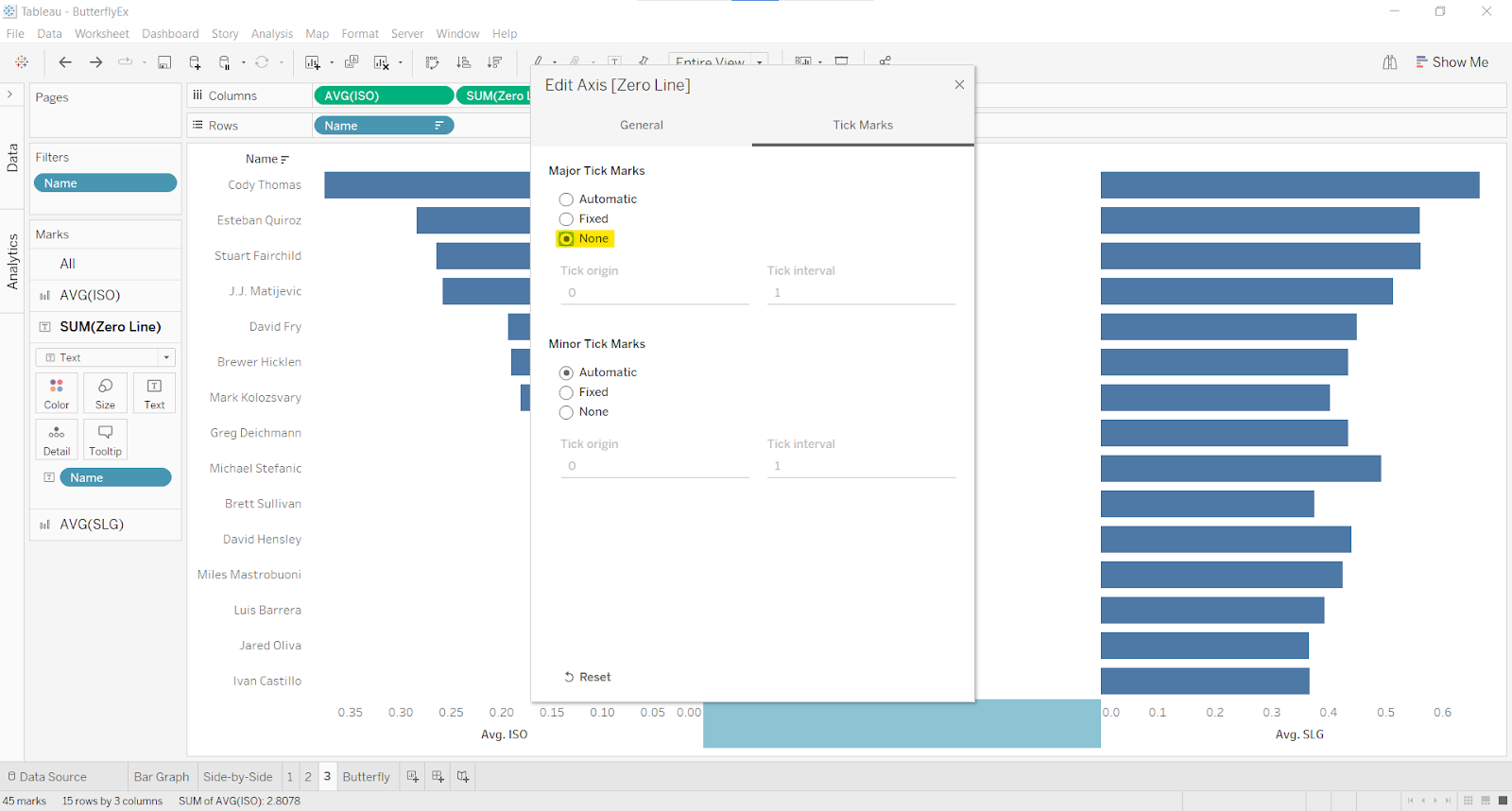Click the New Worksheet tab icon at bottom

point(413,776)
